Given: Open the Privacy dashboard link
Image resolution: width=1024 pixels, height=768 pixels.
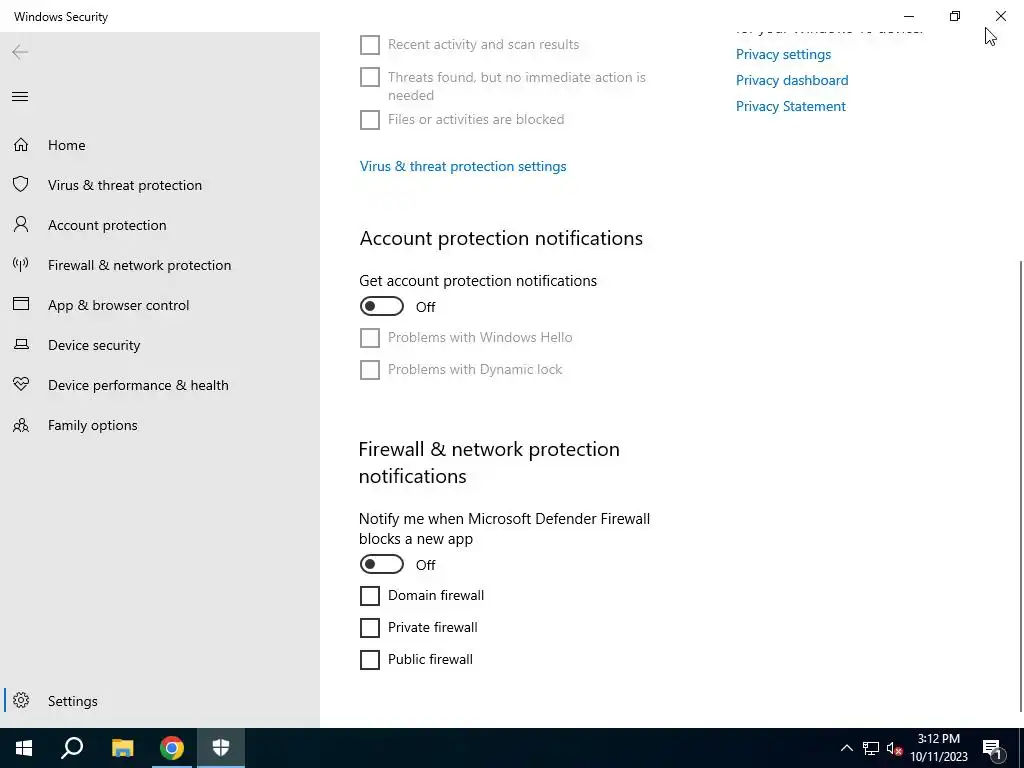Looking at the screenshot, I should (792, 80).
